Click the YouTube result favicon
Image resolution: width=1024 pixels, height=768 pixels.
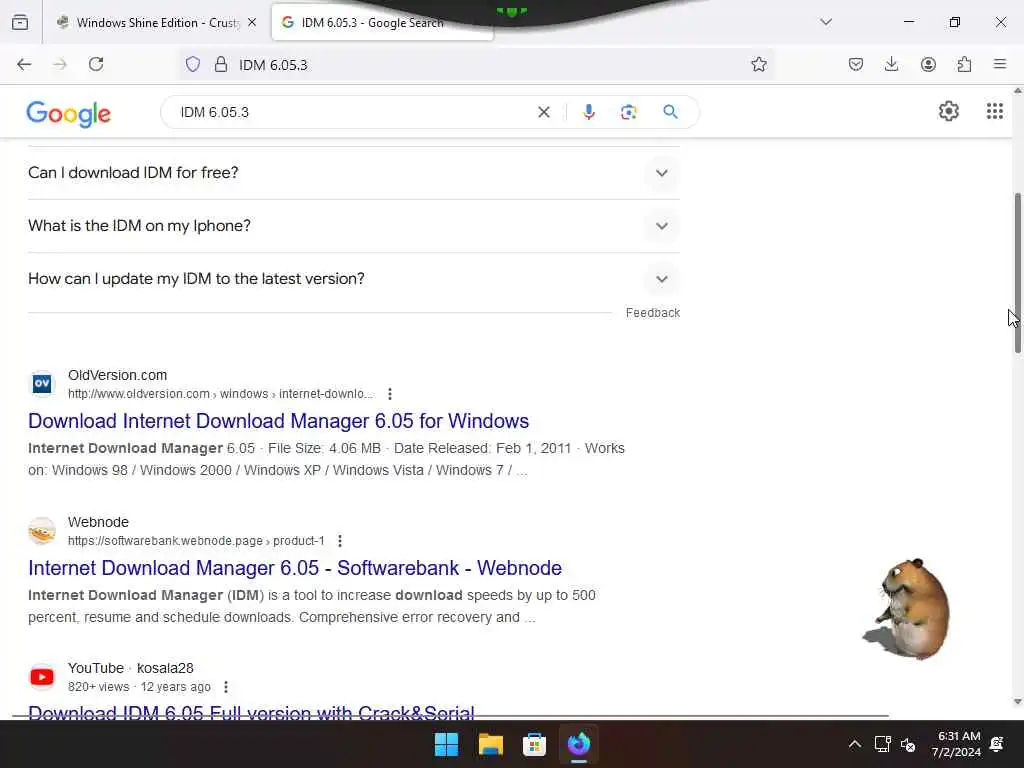(42, 677)
